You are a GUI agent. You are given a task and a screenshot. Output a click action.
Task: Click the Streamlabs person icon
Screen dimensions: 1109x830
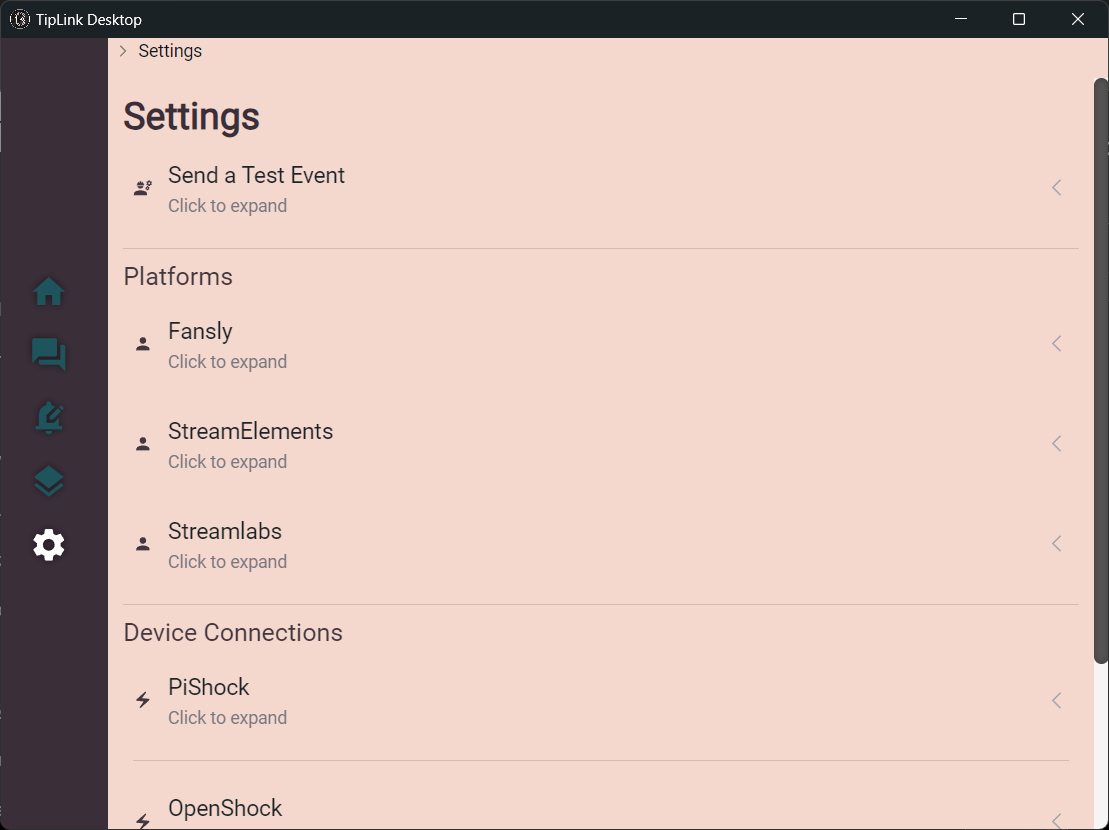click(x=143, y=544)
